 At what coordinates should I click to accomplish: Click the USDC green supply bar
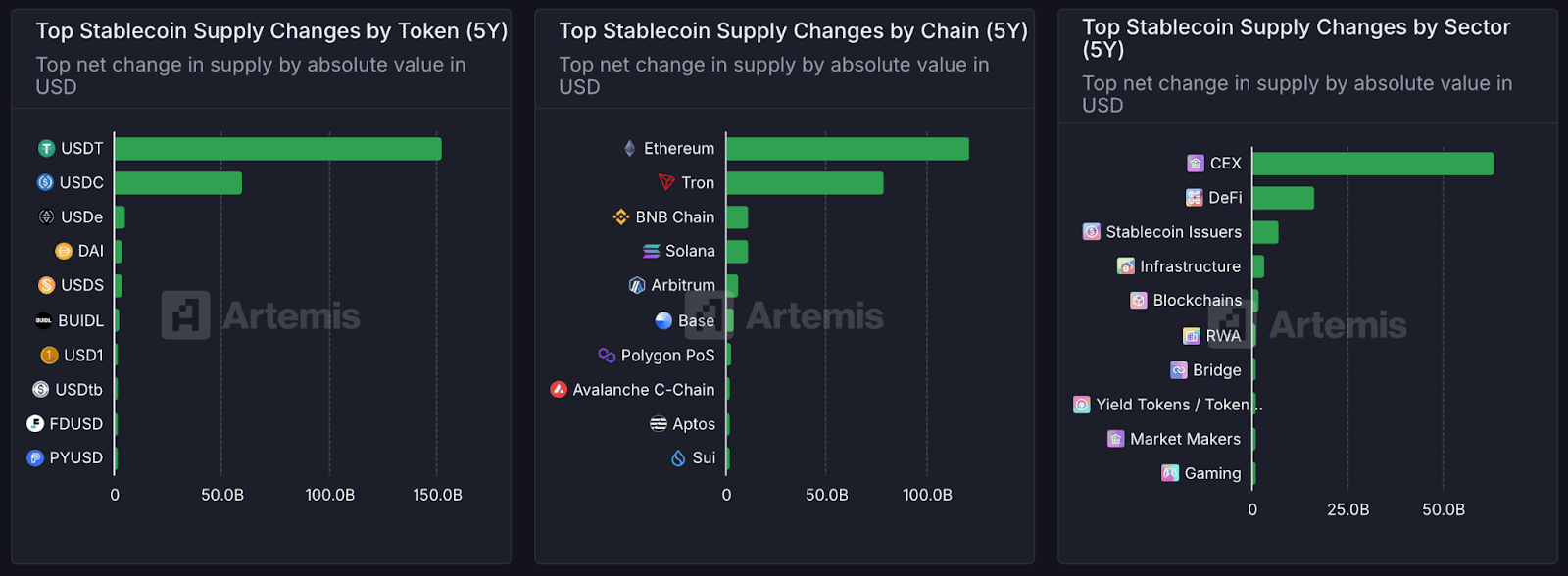tap(178, 183)
